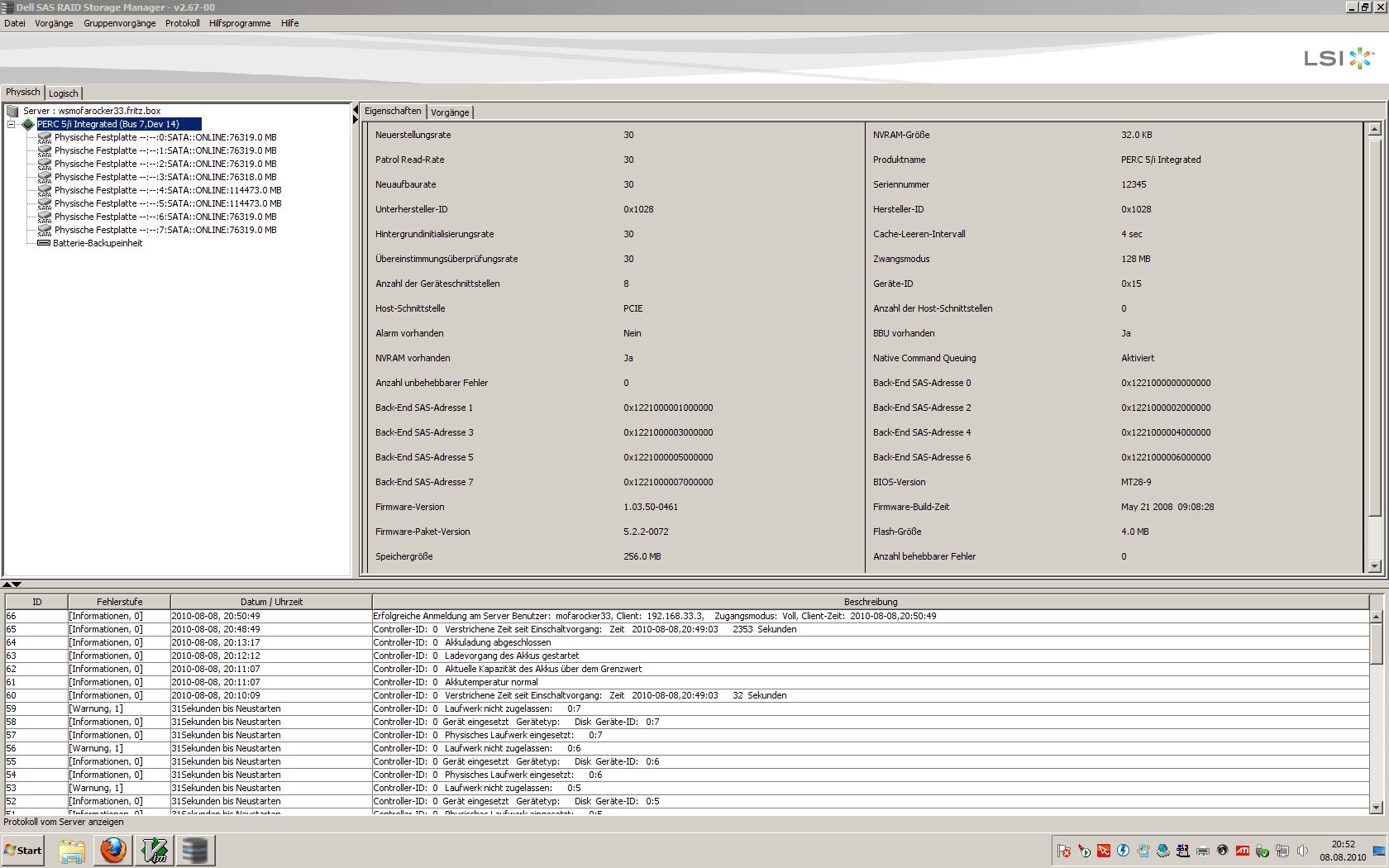Click the SATA disk icon for drive 7
The height and width of the screenshot is (868, 1389).
point(45,231)
